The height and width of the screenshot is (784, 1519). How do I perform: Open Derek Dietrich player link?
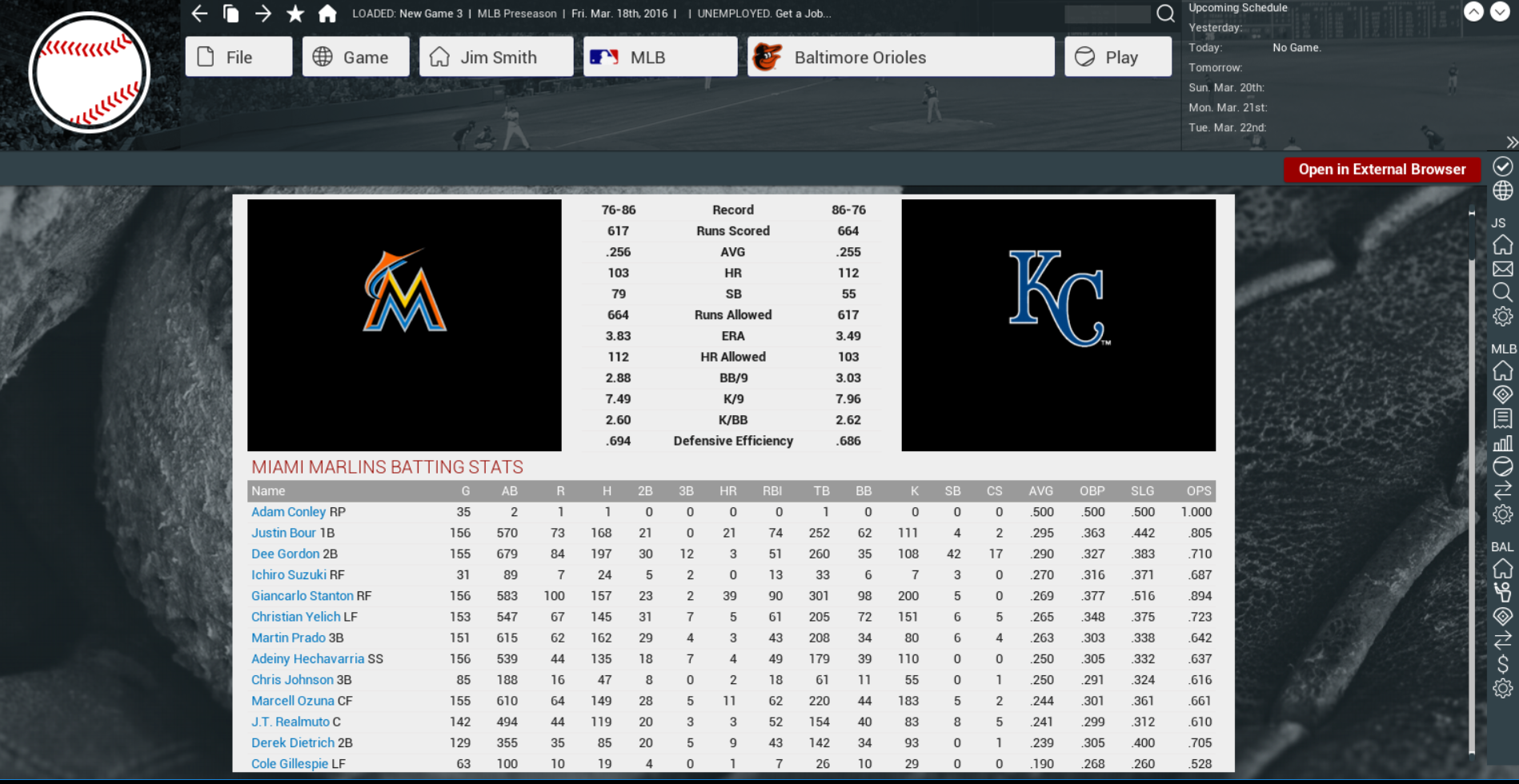pos(293,742)
